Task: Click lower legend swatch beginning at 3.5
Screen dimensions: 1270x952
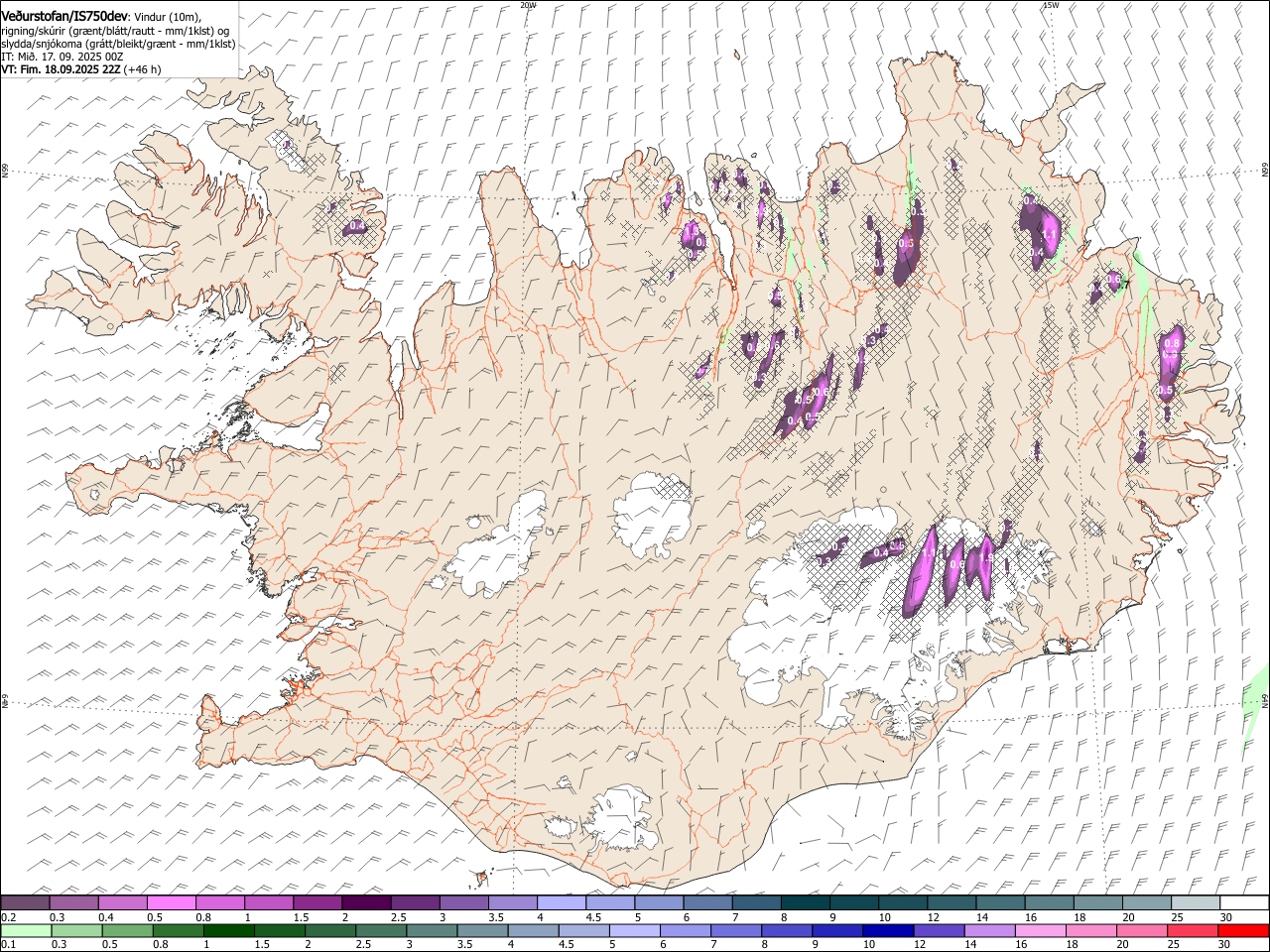Action: (x=481, y=930)
